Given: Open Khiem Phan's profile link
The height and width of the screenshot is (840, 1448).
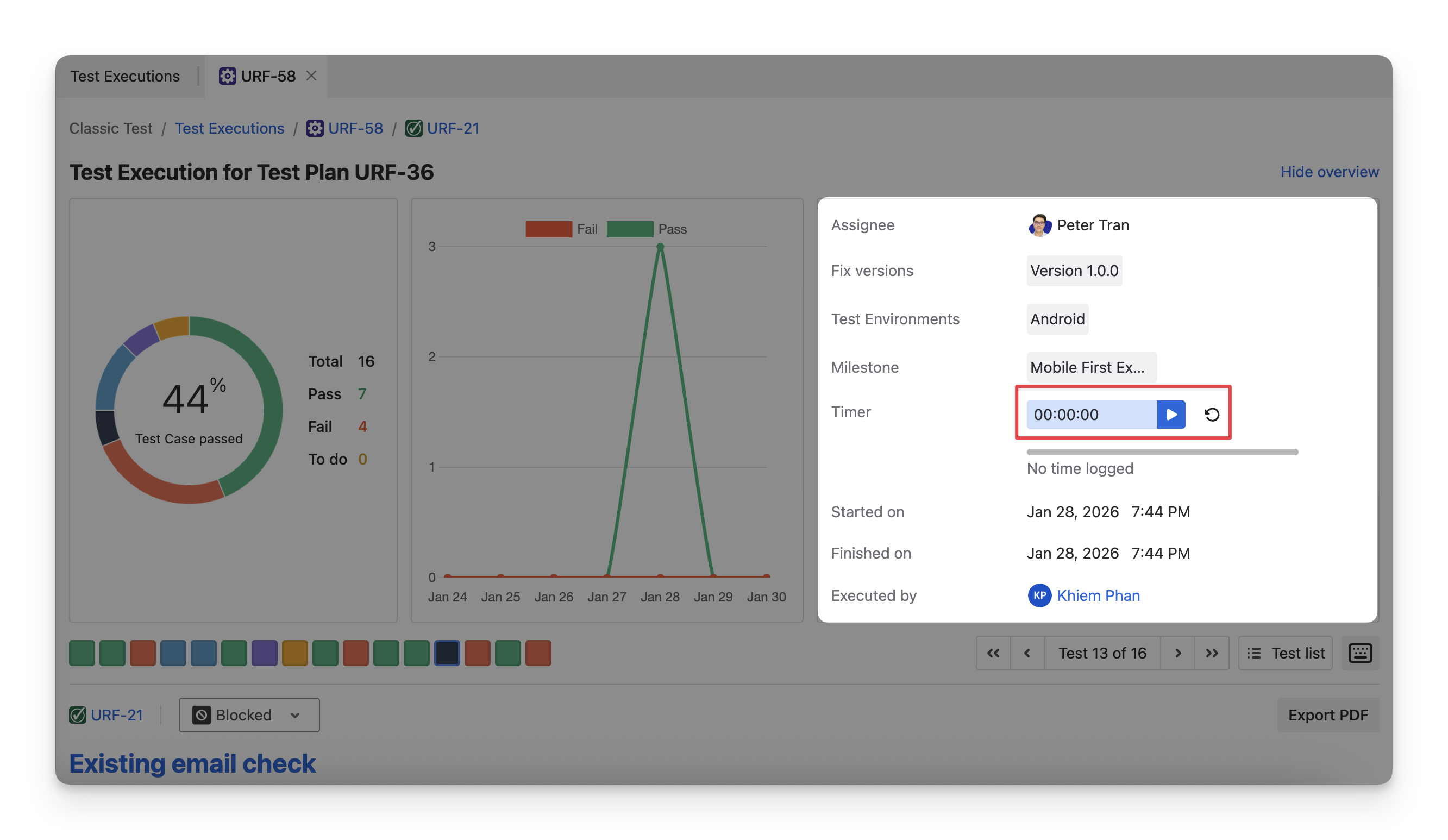Looking at the screenshot, I should (x=1098, y=595).
